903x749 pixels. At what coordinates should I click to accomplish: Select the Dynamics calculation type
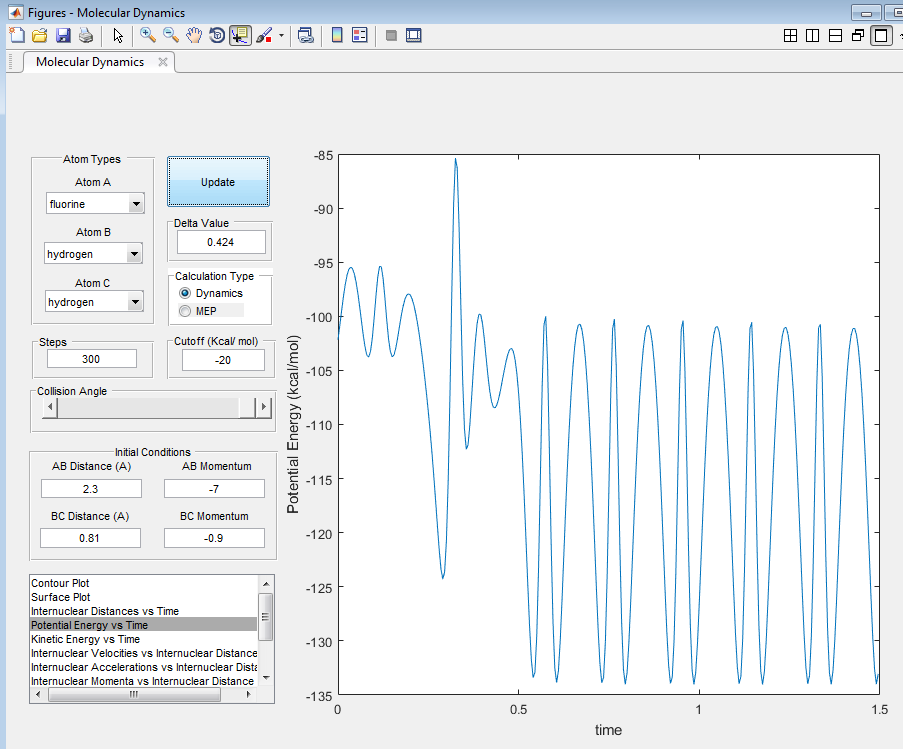185,293
